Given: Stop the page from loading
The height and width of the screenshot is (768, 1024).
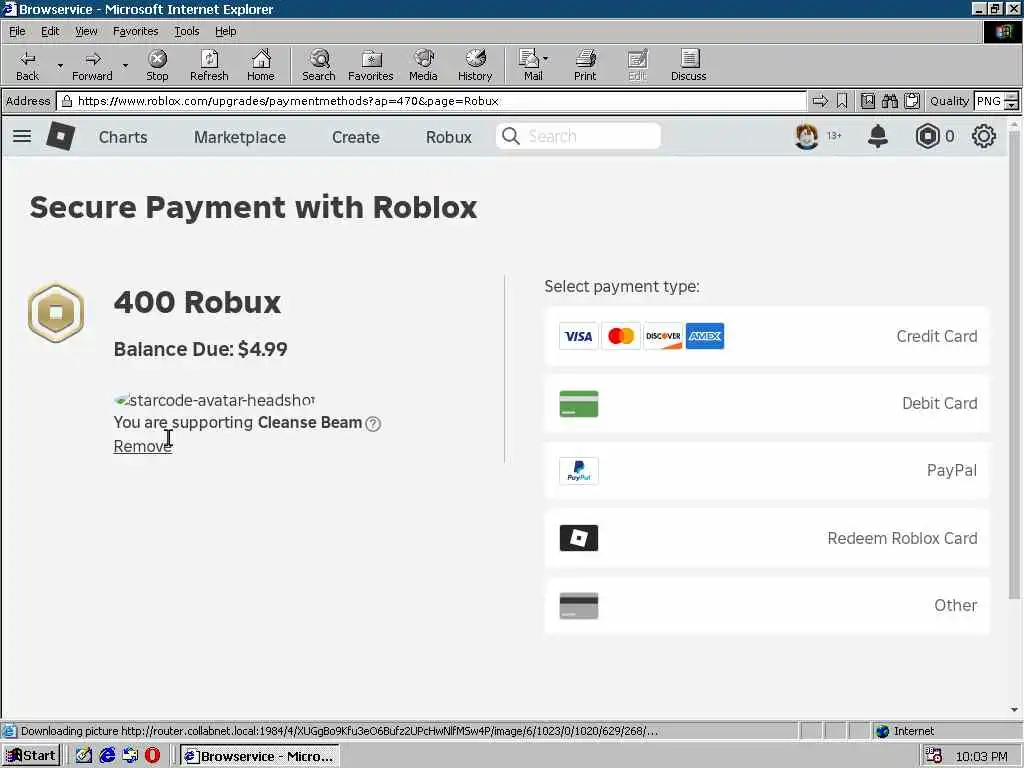Looking at the screenshot, I should pyautogui.click(x=157, y=65).
